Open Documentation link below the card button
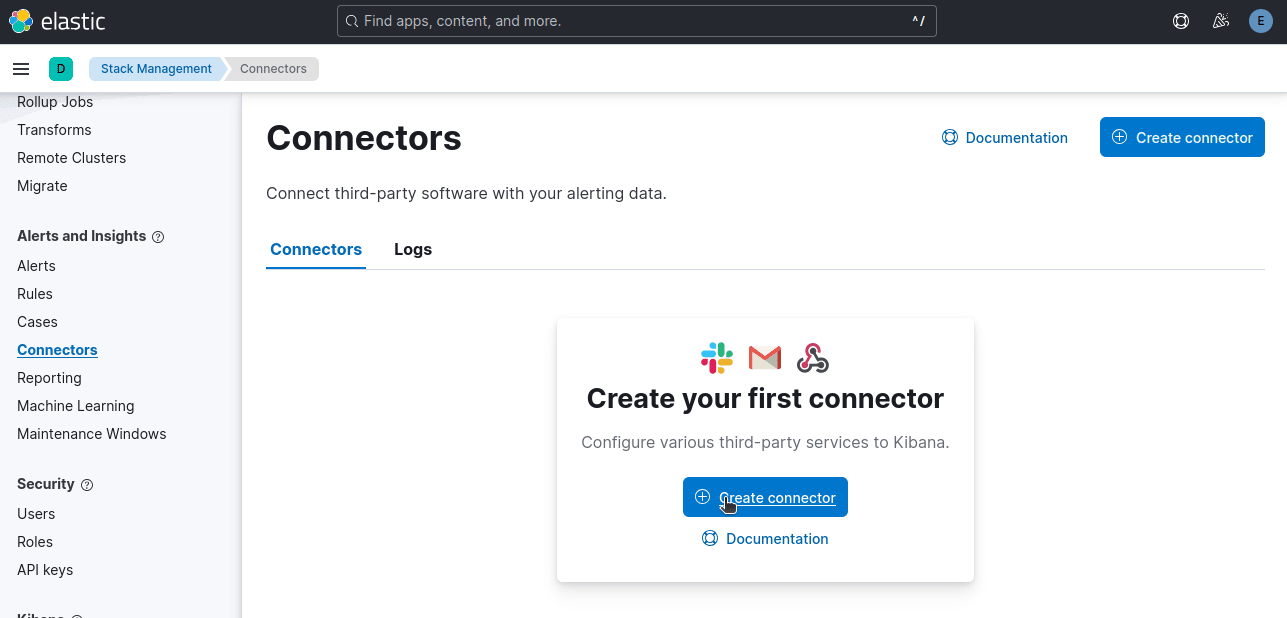 (765, 539)
